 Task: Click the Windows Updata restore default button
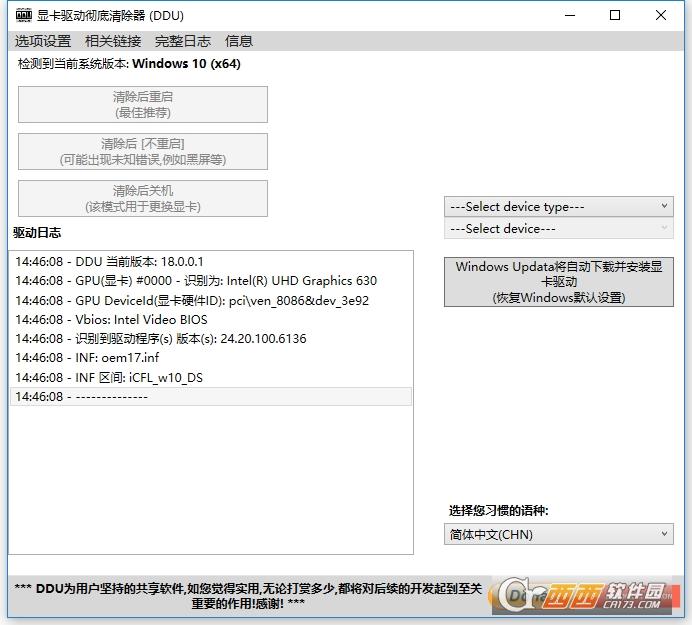point(559,282)
